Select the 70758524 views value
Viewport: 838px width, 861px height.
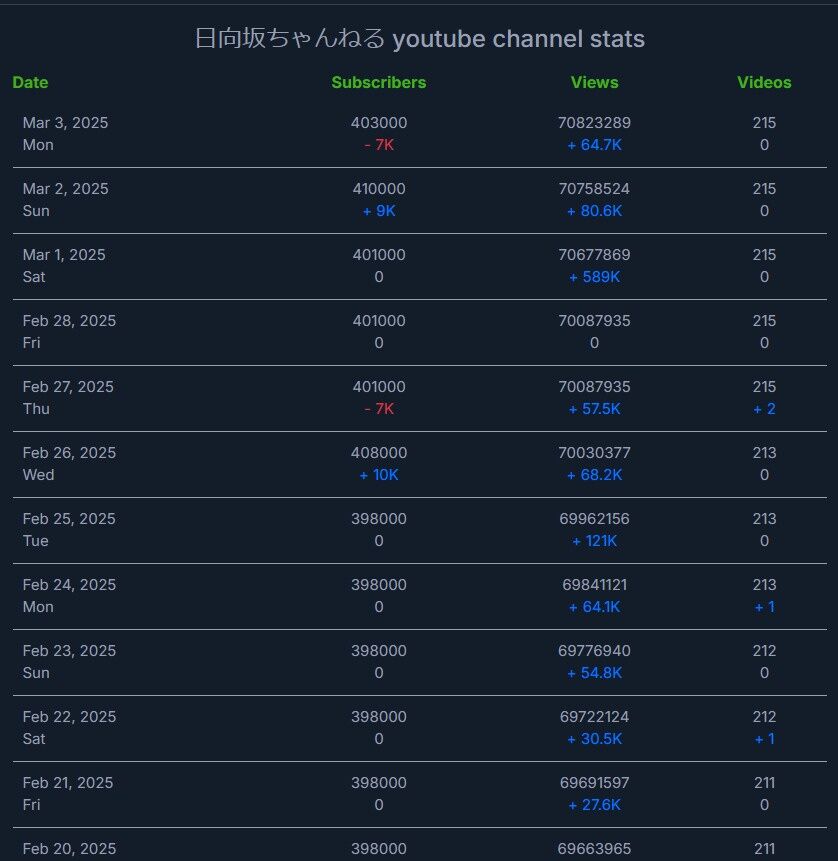tap(594, 189)
